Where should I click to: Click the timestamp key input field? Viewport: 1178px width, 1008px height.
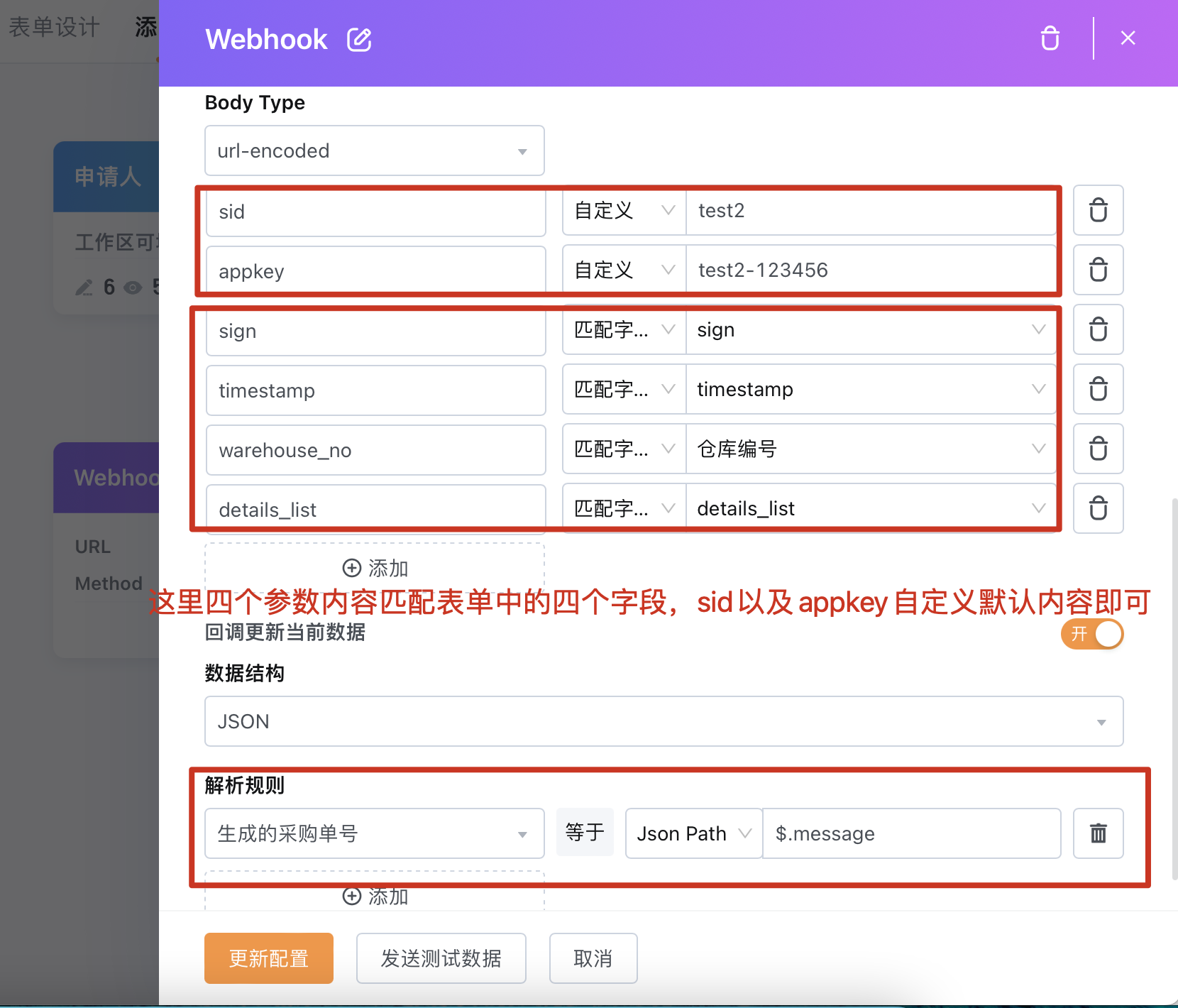[376, 390]
